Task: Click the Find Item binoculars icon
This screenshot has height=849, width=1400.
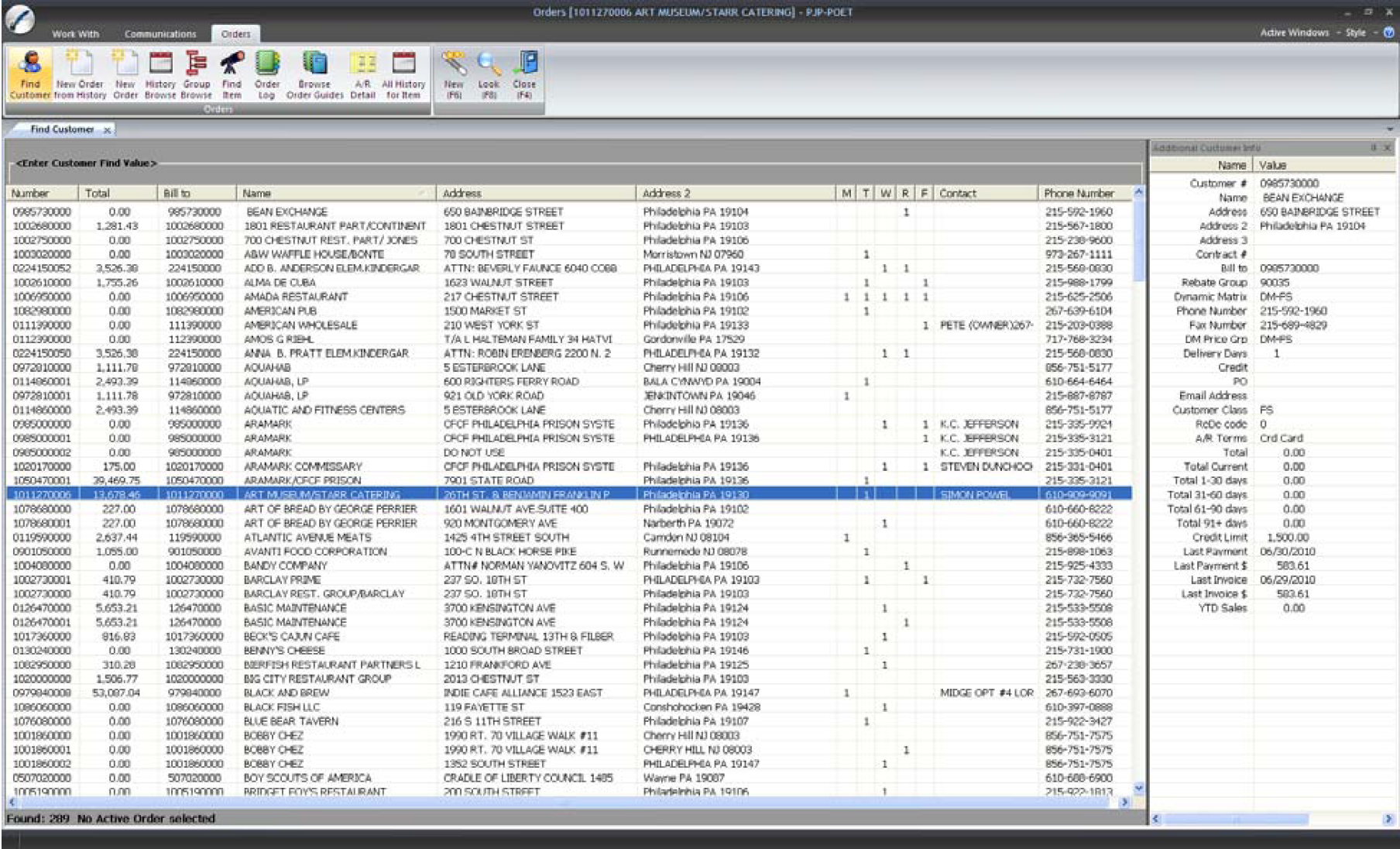Action: (232, 74)
